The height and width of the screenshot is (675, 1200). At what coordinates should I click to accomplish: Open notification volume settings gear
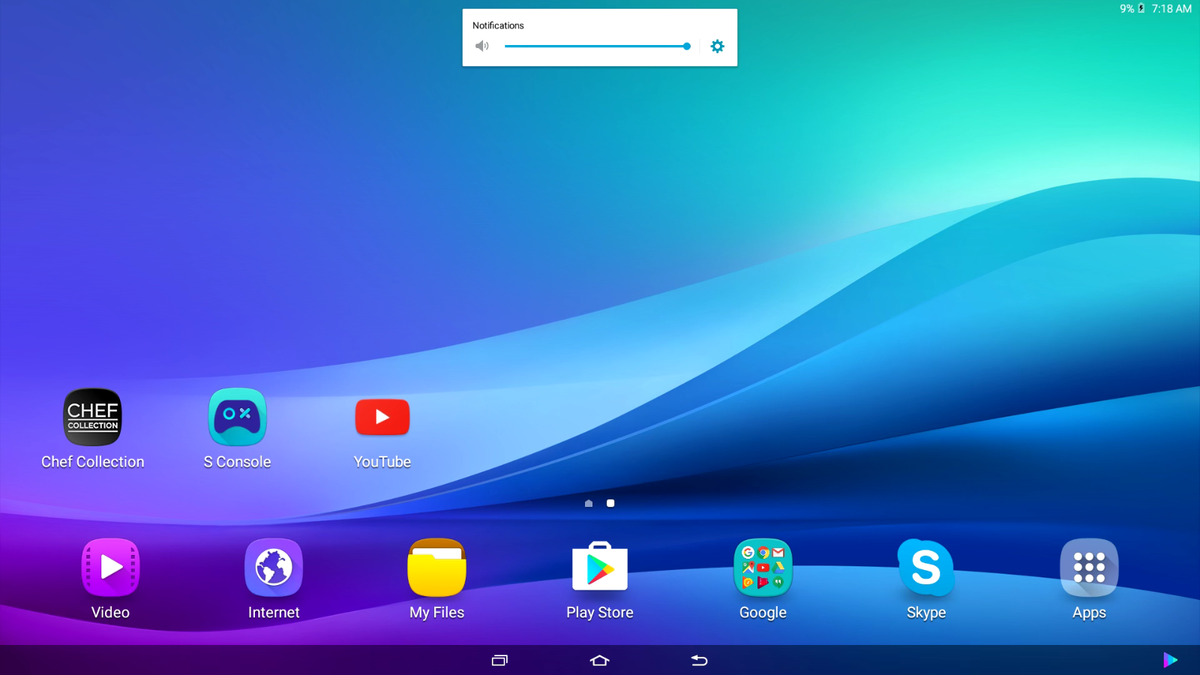click(x=717, y=46)
